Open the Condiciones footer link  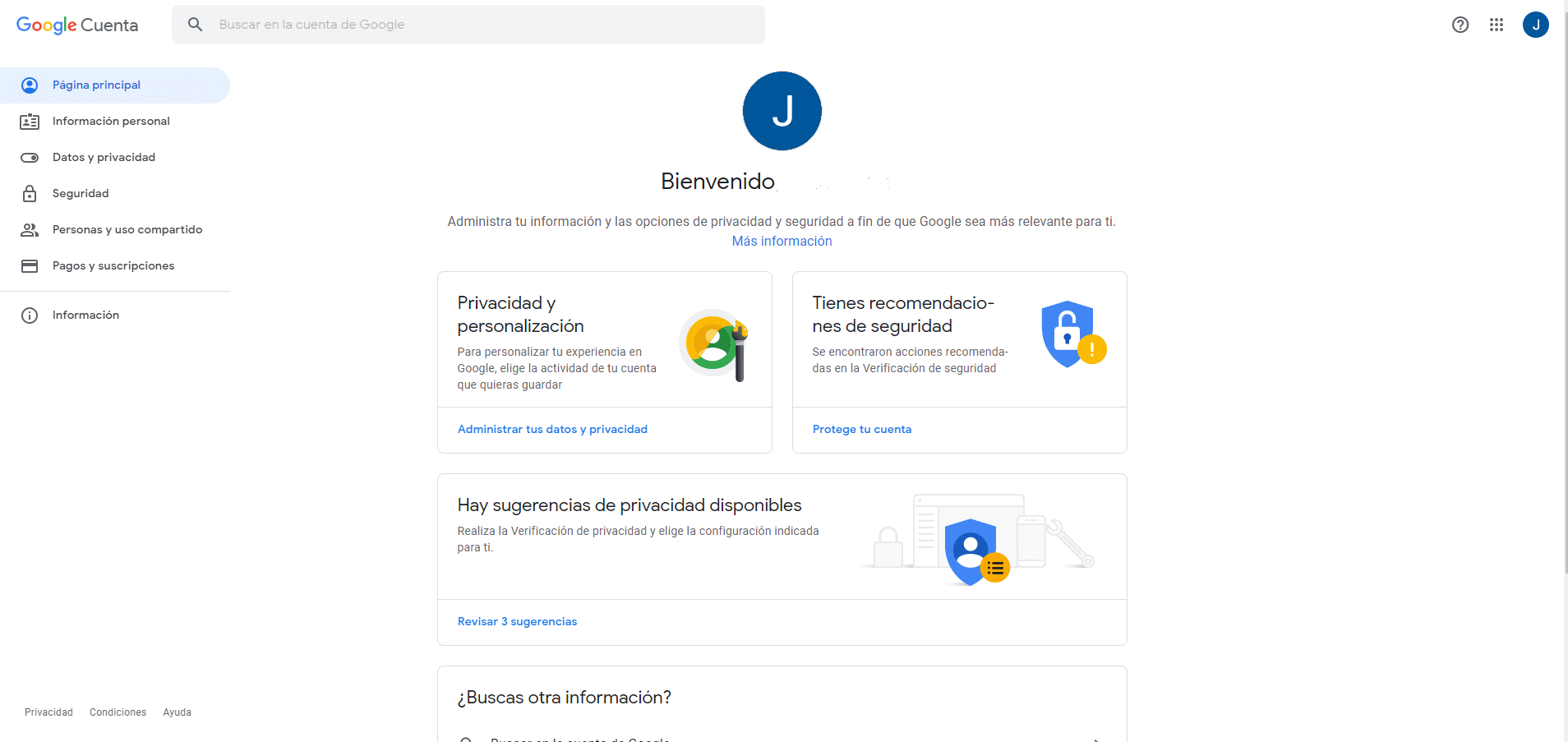pos(118,712)
